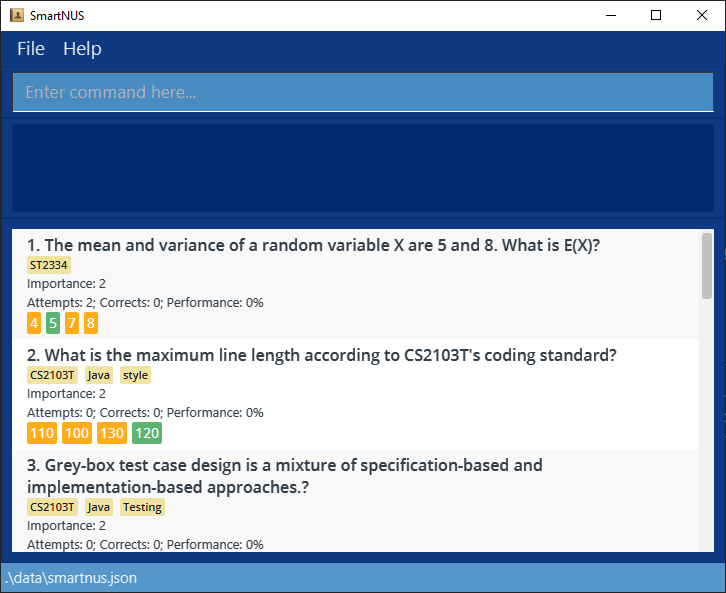This screenshot has height=593, width=726.
Task: Maximize the SmartNUS window
Action: click(656, 15)
